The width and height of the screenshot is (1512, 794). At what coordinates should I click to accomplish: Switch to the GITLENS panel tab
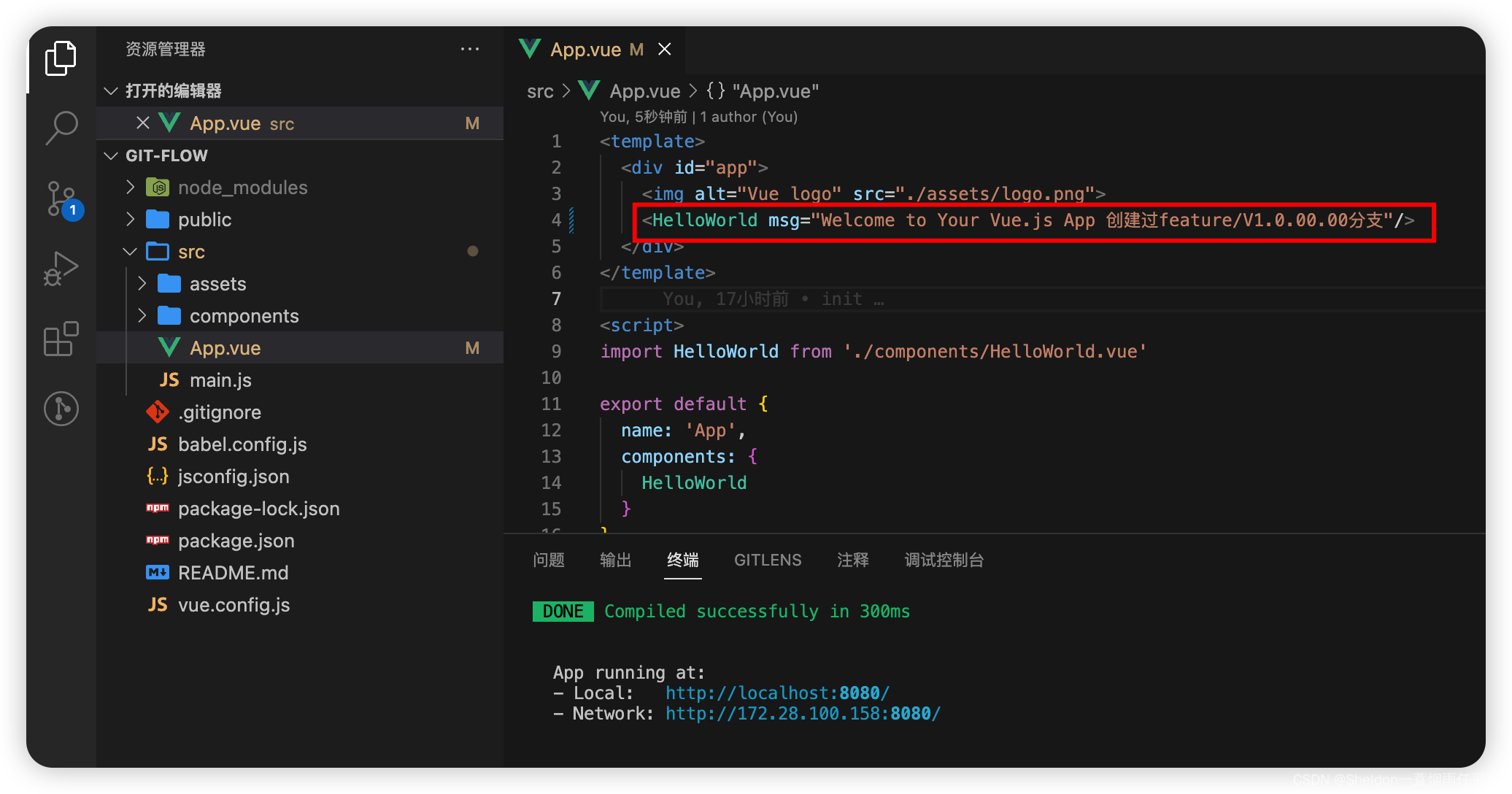pos(768,560)
